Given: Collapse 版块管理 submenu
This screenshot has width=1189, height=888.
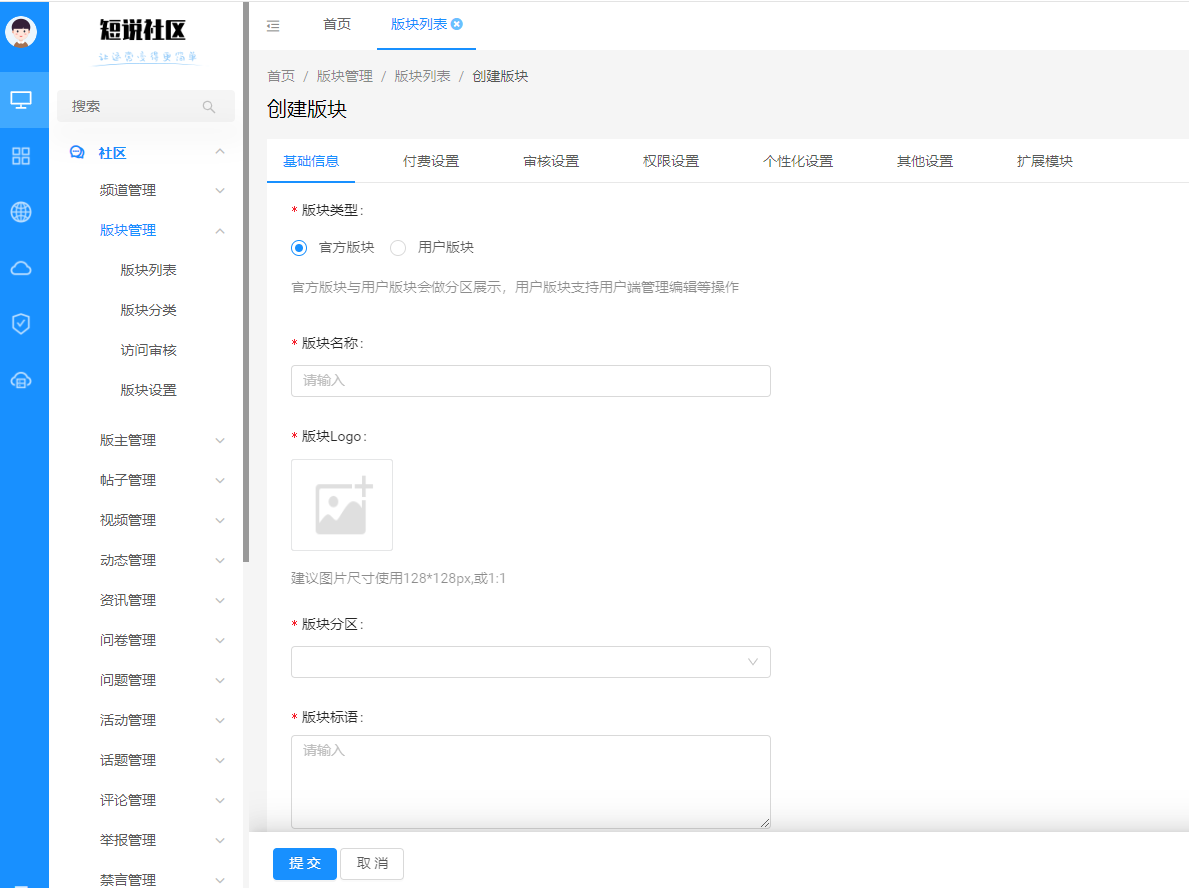Looking at the screenshot, I should click(x=220, y=231).
